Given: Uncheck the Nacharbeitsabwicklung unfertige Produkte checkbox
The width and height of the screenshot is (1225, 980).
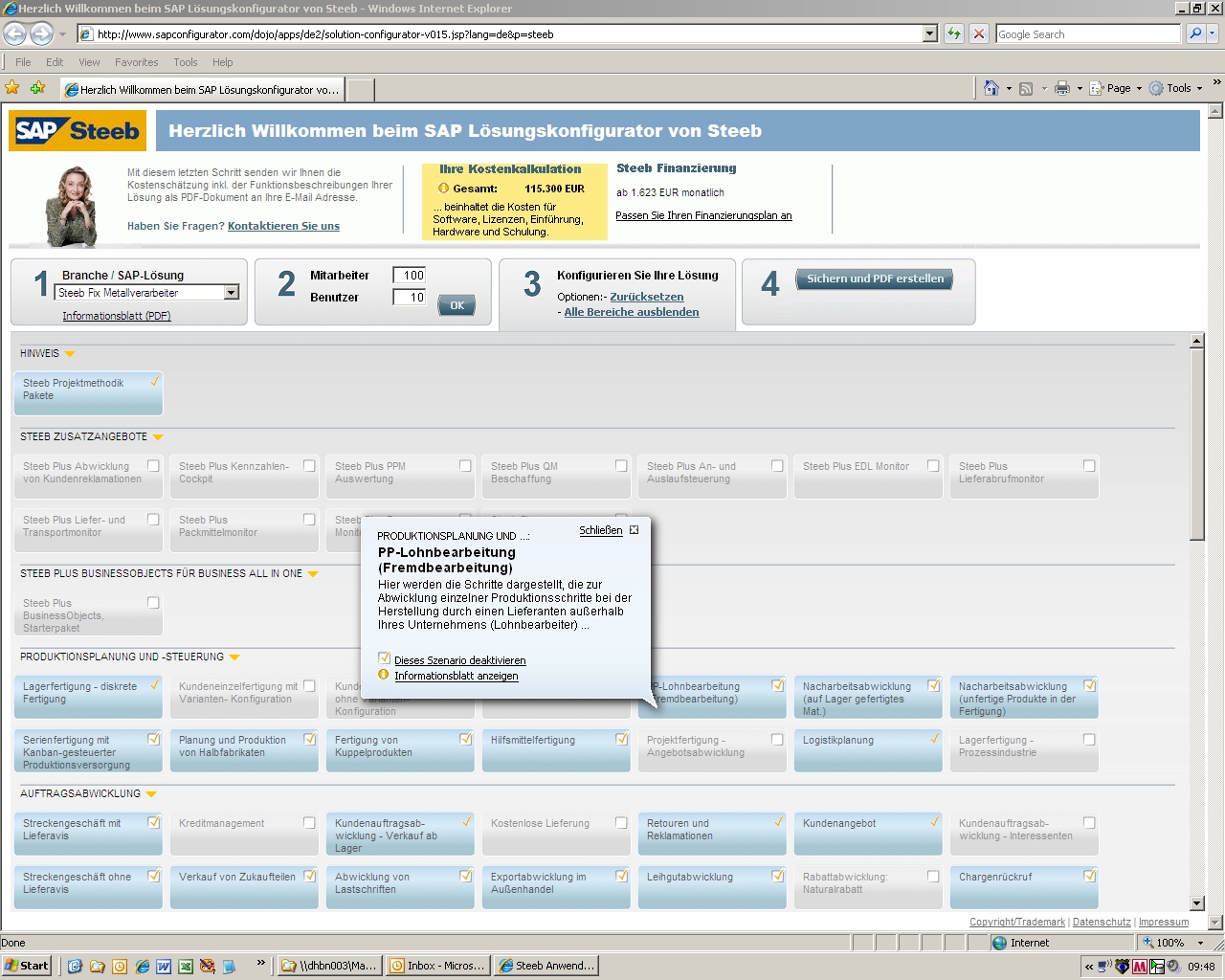Looking at the screenshot, I should (x=1088, y=685).
